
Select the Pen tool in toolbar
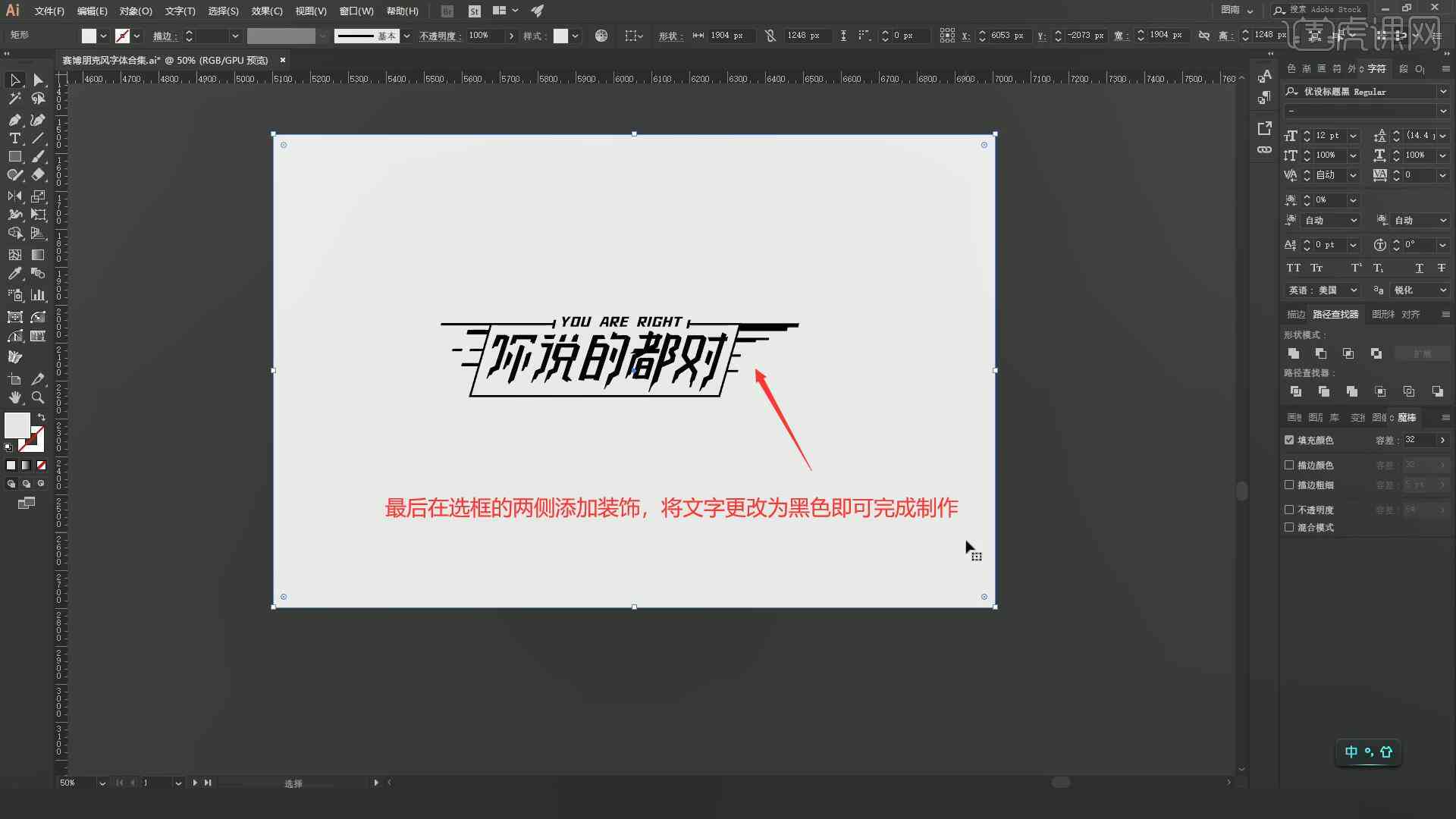pyautogui.click(x=14, y=120)
